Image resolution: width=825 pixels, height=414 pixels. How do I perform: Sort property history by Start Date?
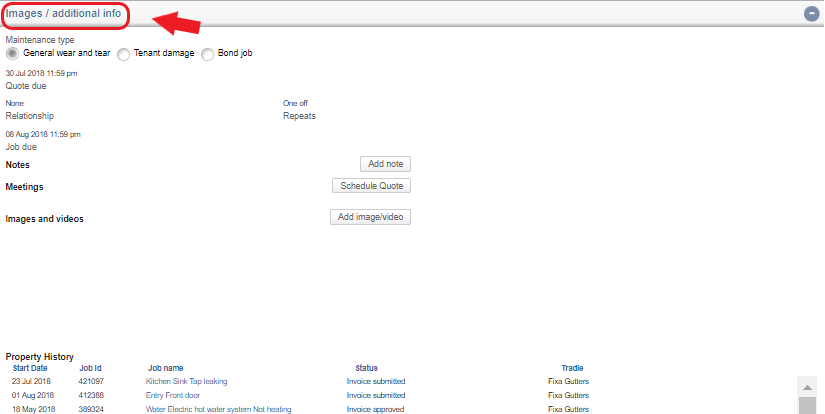point(30,368)
